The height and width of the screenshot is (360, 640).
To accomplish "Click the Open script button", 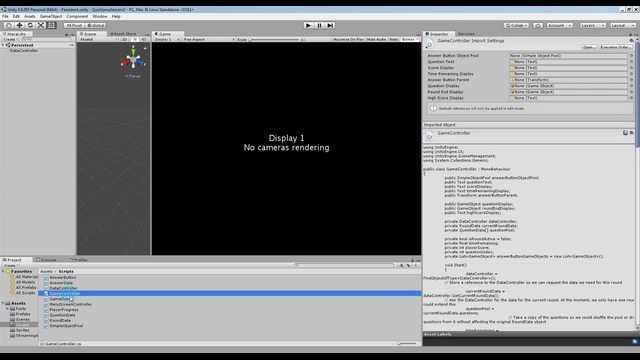I will pyautogui.click(x=588, y=47).
